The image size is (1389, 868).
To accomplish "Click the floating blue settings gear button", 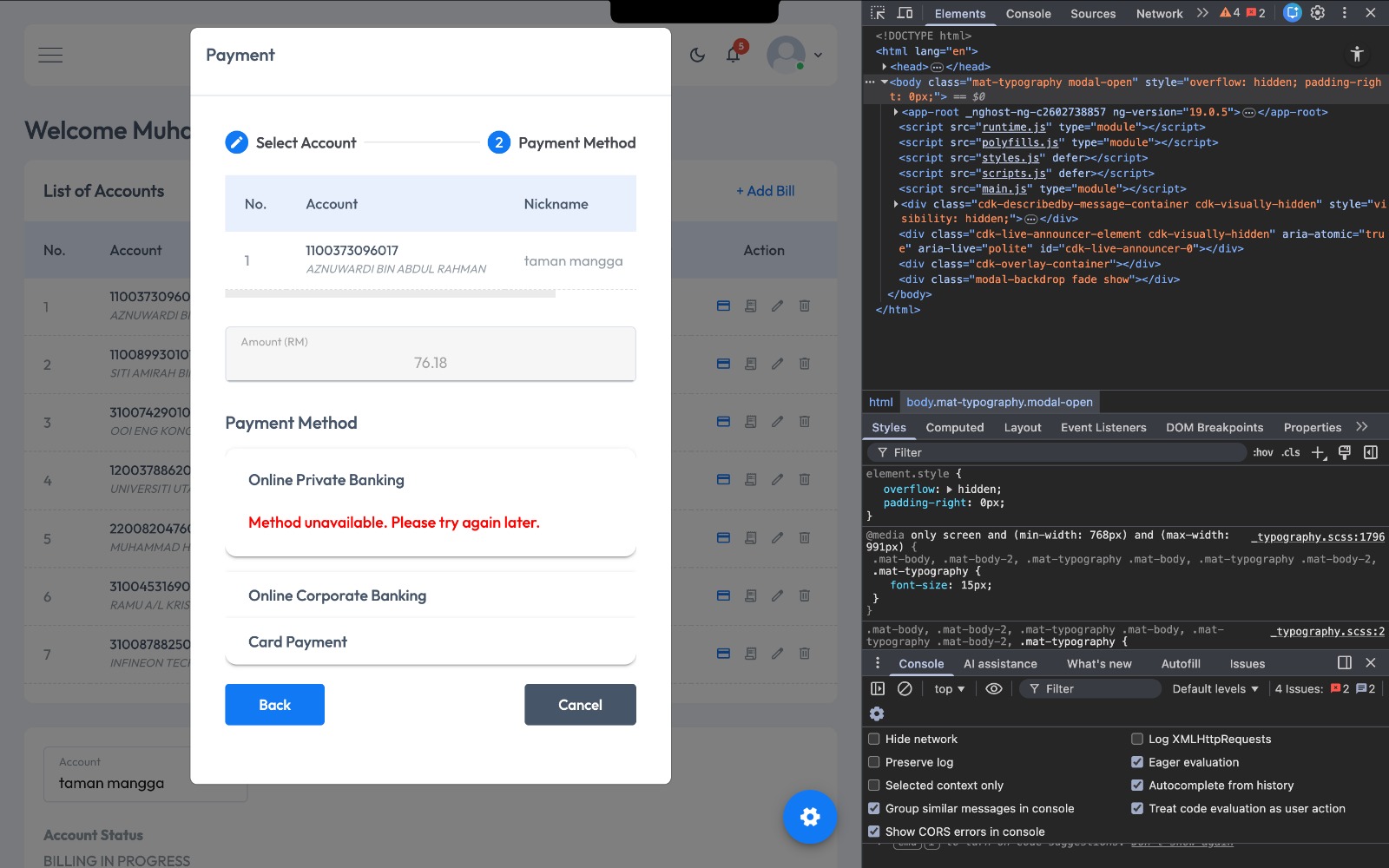I will 810,817.
